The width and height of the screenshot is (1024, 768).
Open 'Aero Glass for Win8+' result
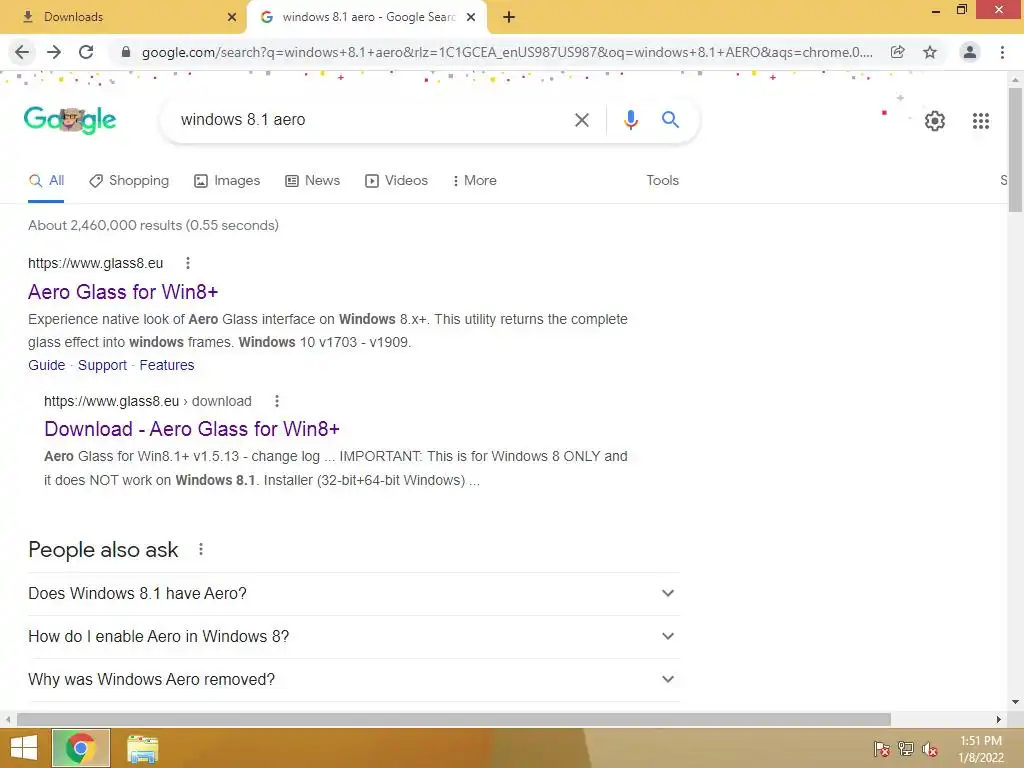(123, 292)
